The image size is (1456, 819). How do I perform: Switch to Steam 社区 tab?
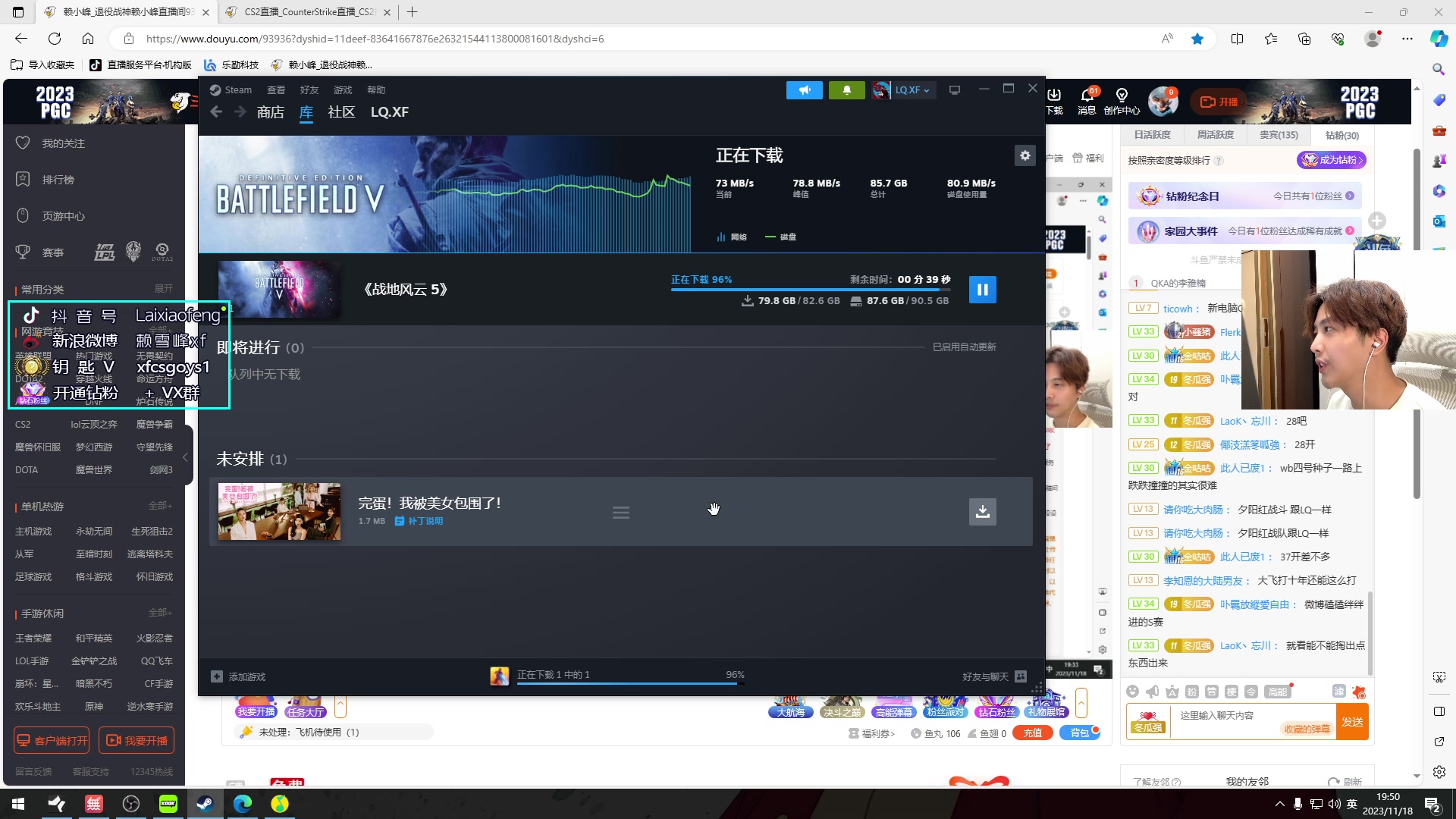pos(341,112)
